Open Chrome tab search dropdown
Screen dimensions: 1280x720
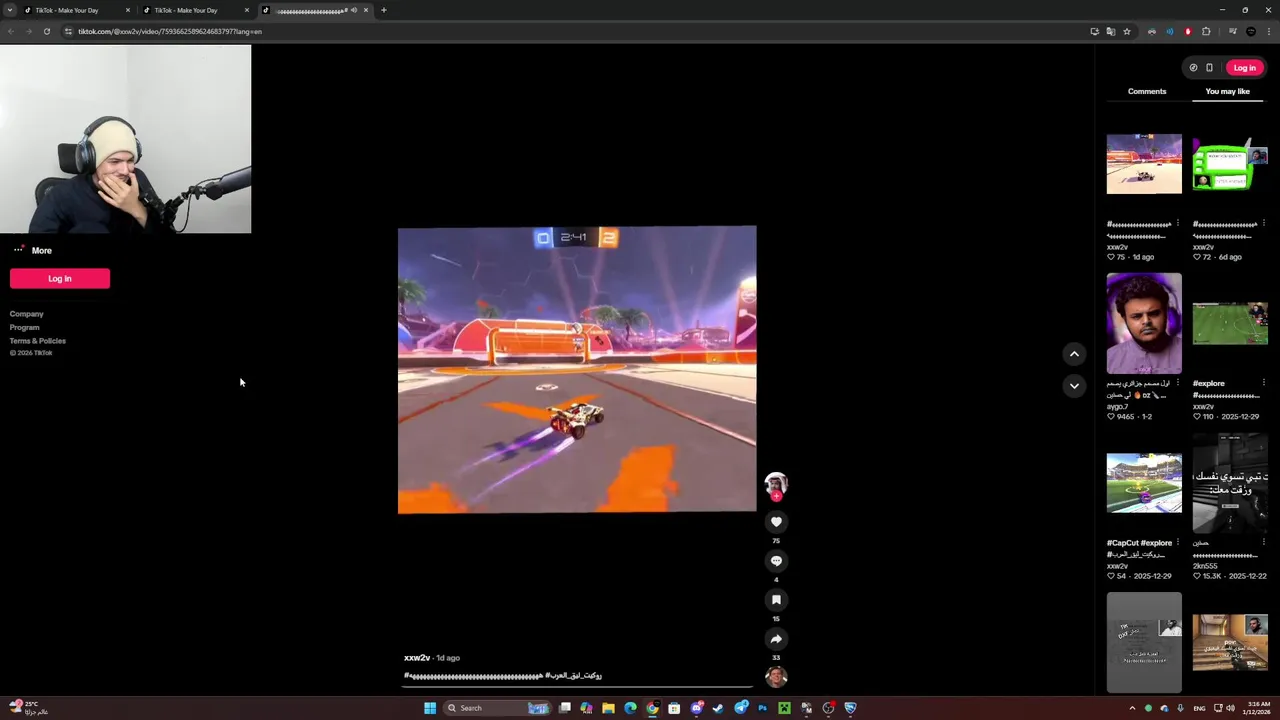tap(10, 10)
